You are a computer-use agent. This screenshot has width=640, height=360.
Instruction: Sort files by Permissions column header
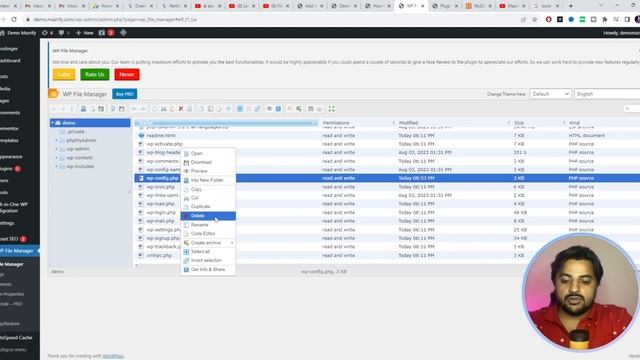point(357,123)
